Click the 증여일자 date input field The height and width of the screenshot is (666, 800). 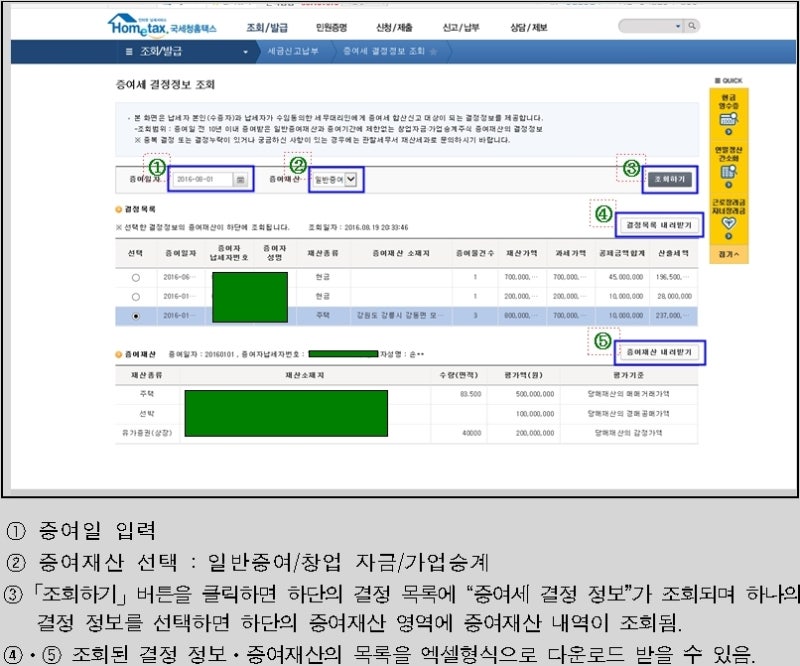(x=204, y=179)
